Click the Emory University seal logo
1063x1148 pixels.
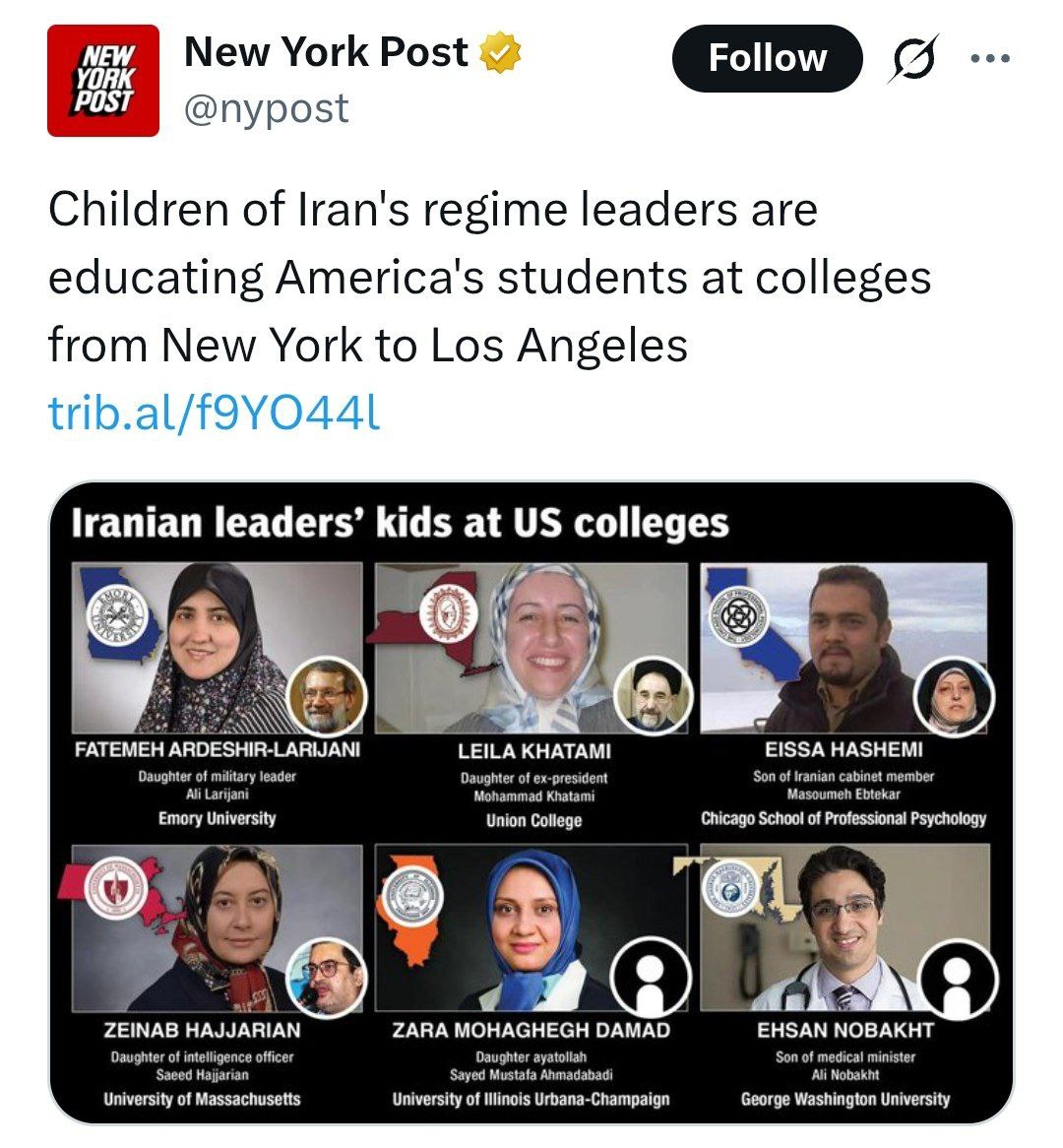point(116,615)
